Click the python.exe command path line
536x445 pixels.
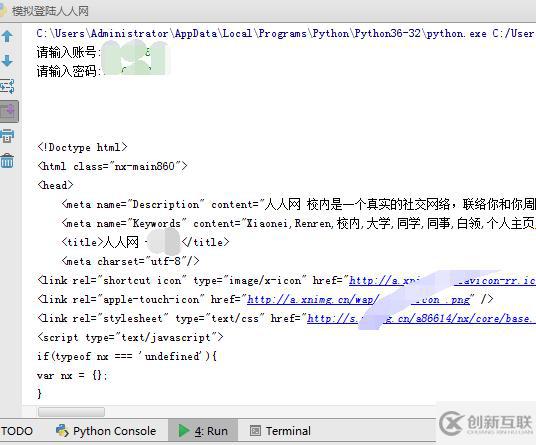(285, 33)
